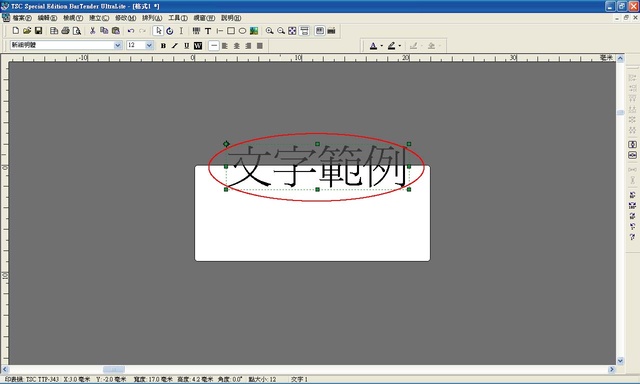Open the print preview icon
The height and width of the screenshot is (384, 640).
(x=77, y=31)
